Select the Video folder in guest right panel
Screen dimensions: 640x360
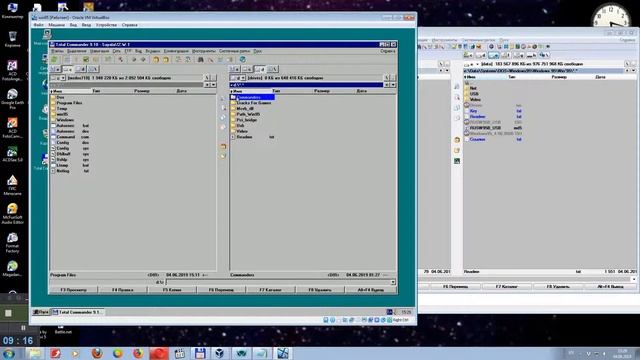[239, 131]
